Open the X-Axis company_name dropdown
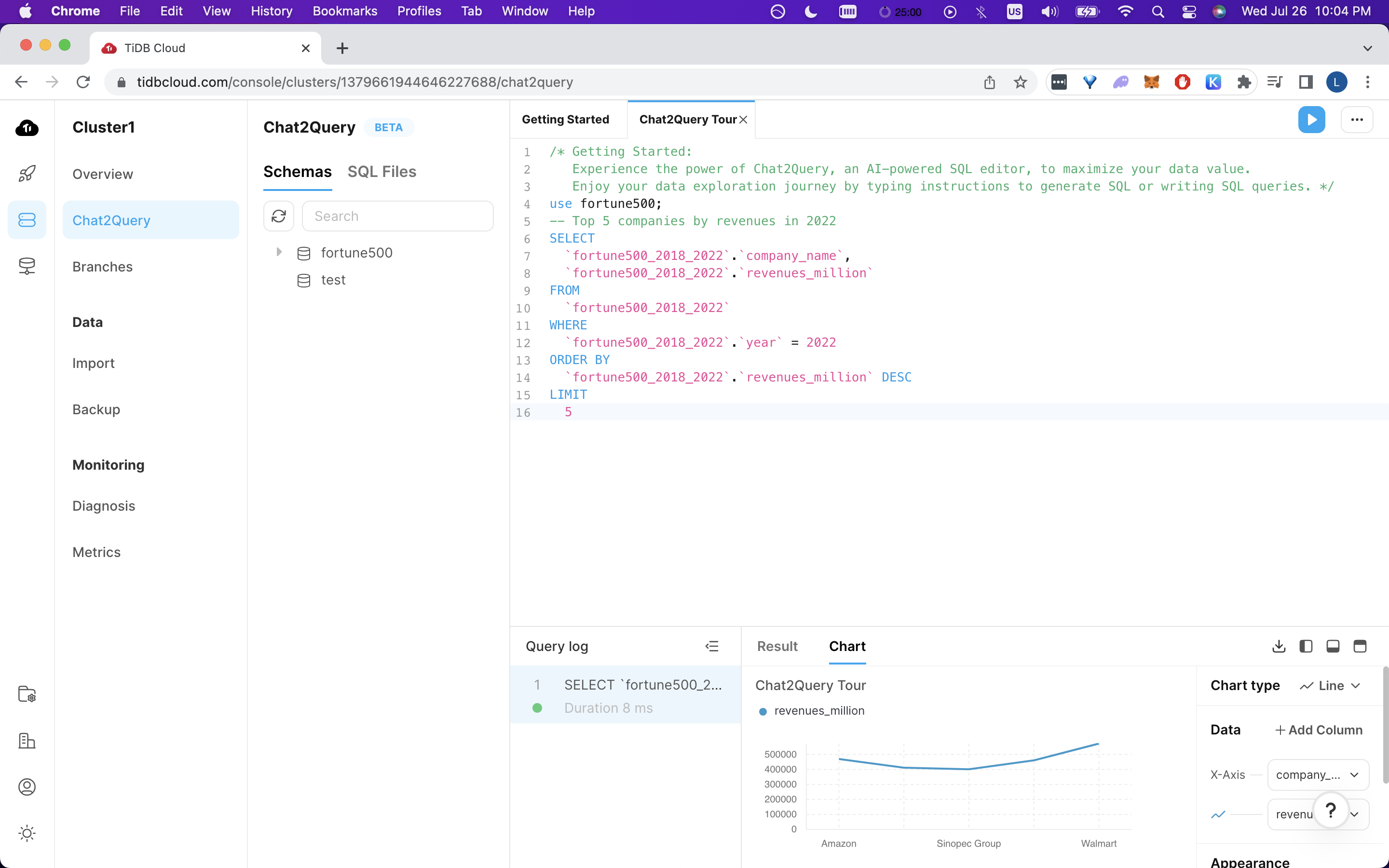Viewport: 1389px width, 868px height. tap(1317, 774)
